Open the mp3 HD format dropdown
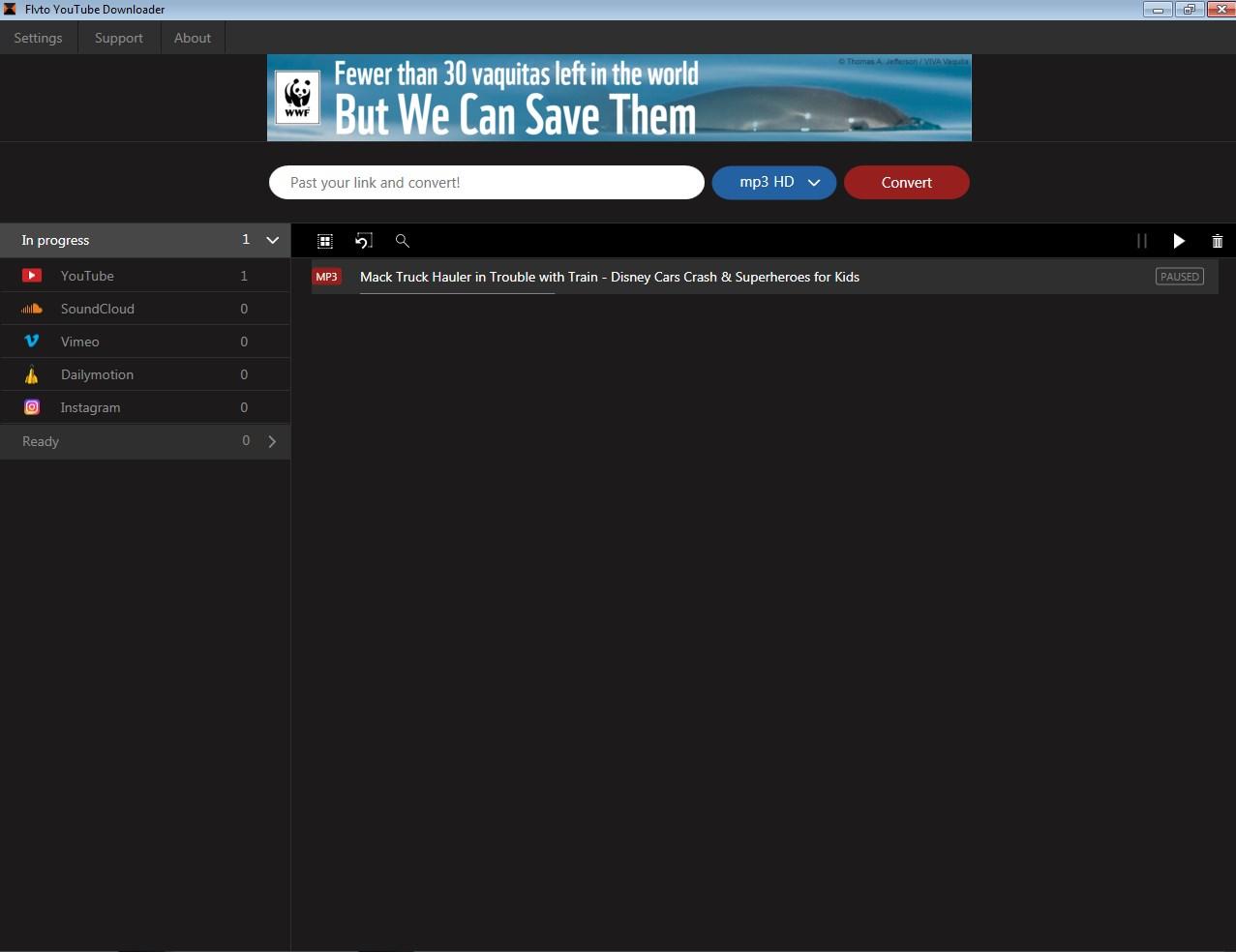1236x952 pixels. pos(773,182)
